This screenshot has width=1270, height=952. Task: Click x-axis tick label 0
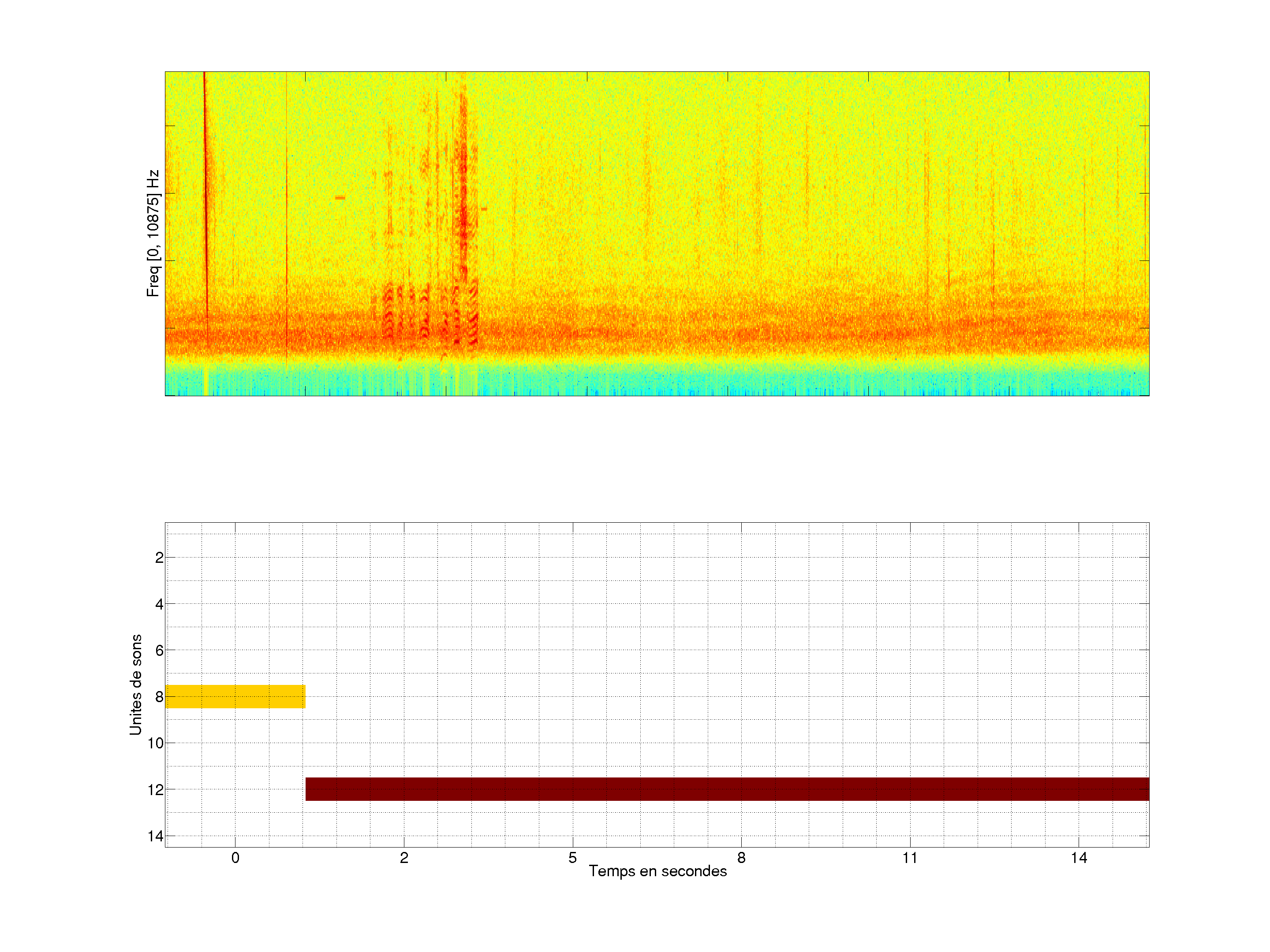[235, 858]
